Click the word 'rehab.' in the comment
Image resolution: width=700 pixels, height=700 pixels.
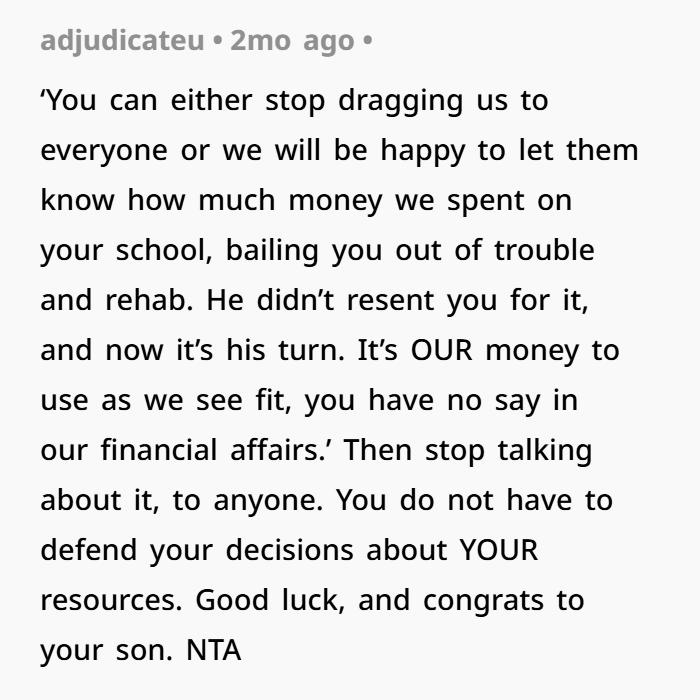tap(150, 300)
